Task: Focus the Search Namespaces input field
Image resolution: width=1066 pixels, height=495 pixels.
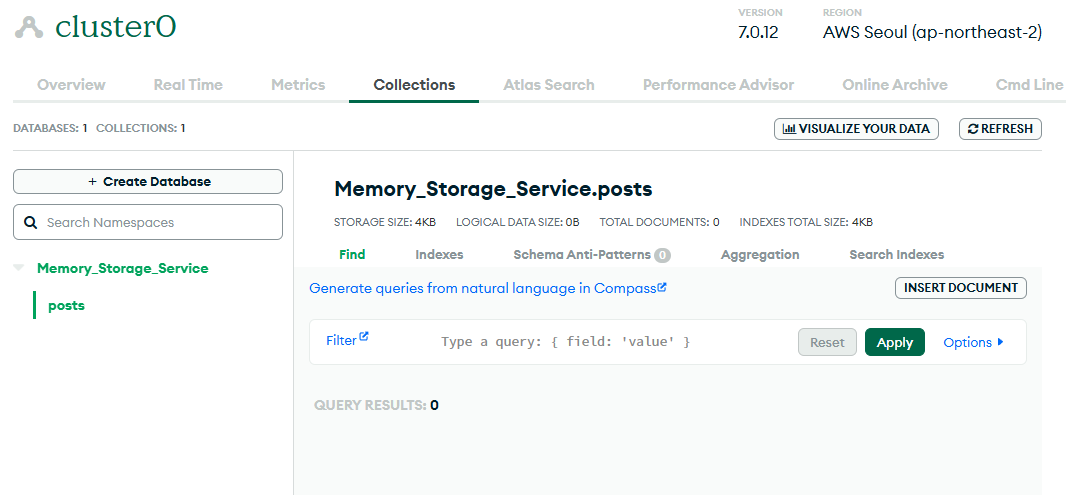Action: tap(148, 222)
